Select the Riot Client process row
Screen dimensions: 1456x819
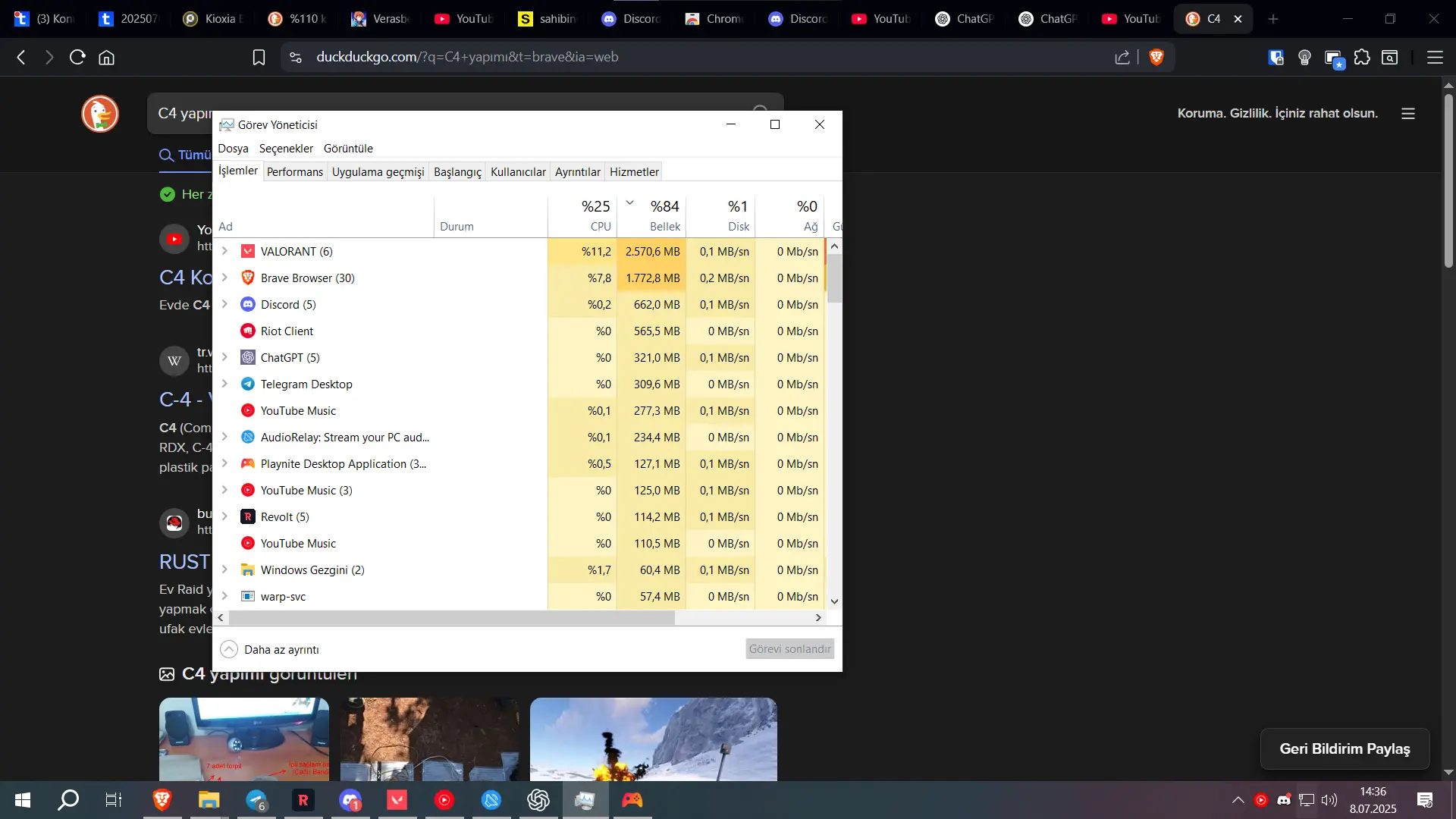(519, 331)
